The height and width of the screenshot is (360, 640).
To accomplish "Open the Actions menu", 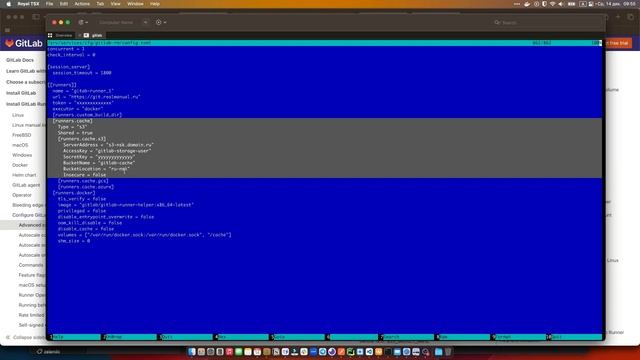I will pos(82,4).
